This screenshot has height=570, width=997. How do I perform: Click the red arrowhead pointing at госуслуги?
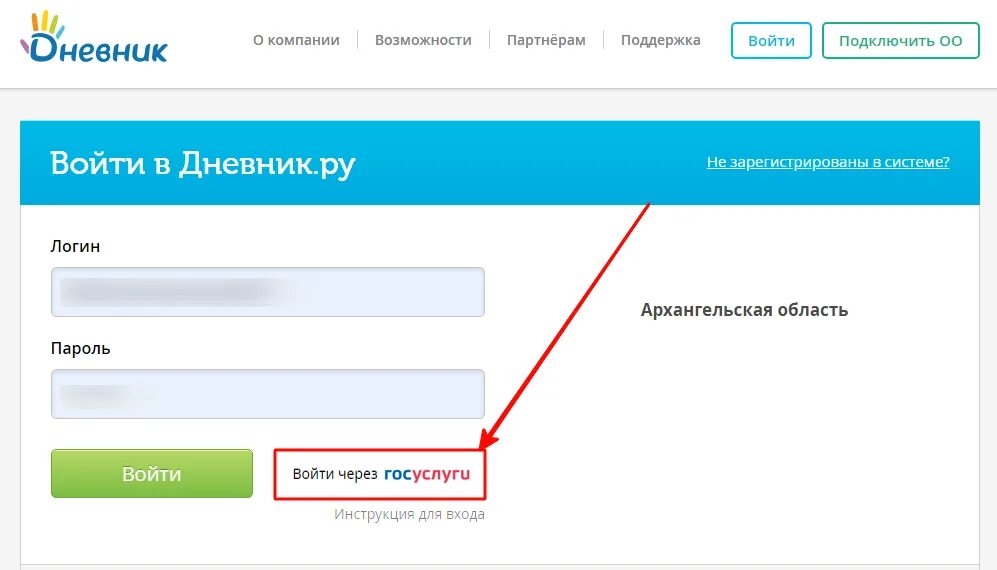pos(488,438)
